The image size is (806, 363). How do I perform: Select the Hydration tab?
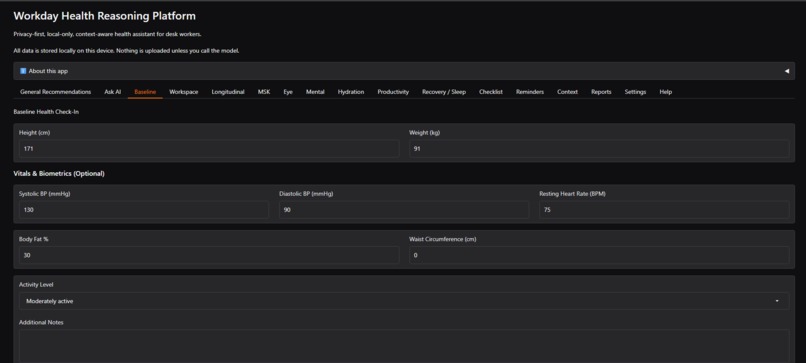[x=351, y=92]
